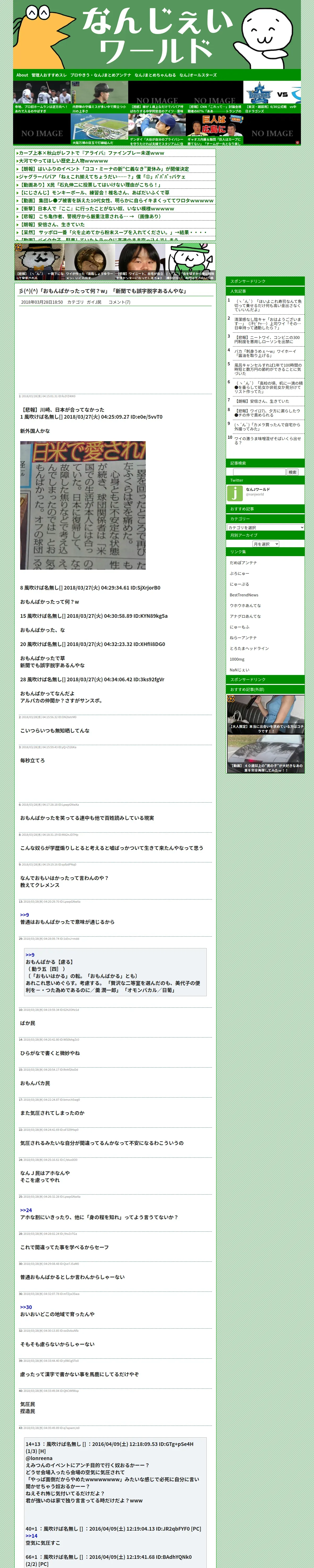Open the ねらーアンテナ link
The image size is (314, 1568).
coord(243,637)
